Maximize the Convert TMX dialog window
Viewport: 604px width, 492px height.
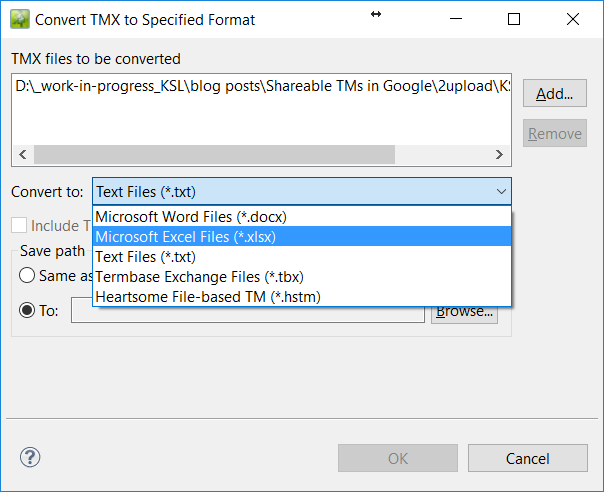(x=514, y=19)
